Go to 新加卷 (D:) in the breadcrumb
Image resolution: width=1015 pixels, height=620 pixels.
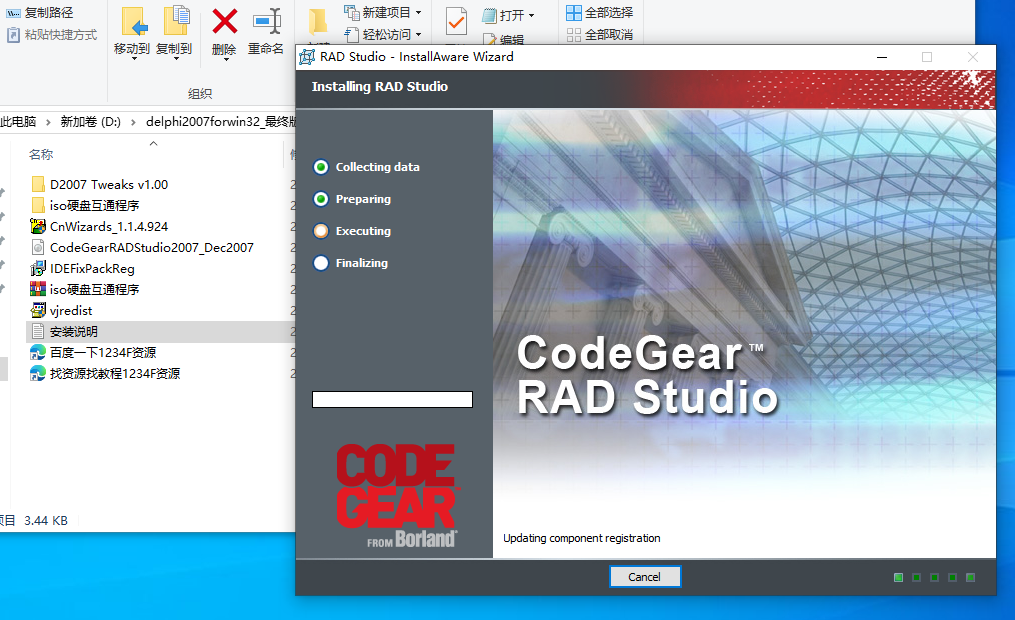(x=91, y=122)
